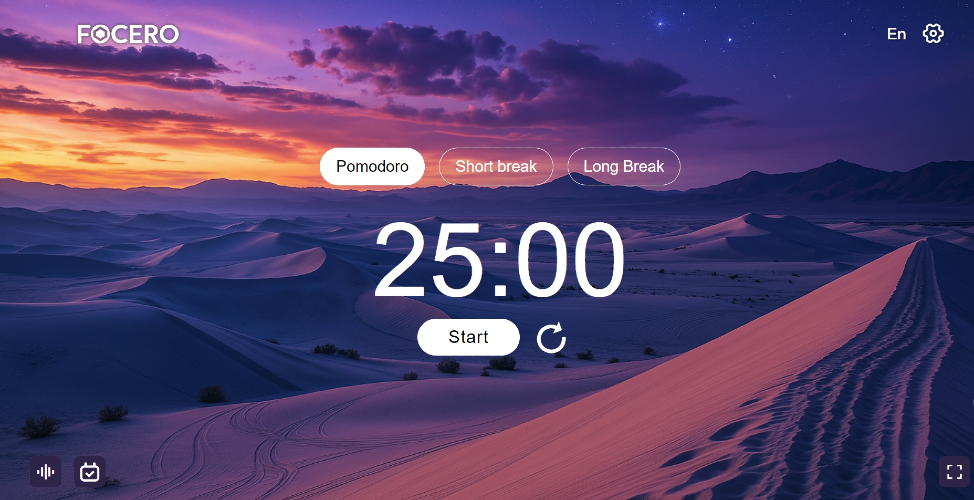The height and width of the screenshot is (500, 974).
Task: Enter fullscreen mode via corner brackets icon
Action: pos(954,472)
